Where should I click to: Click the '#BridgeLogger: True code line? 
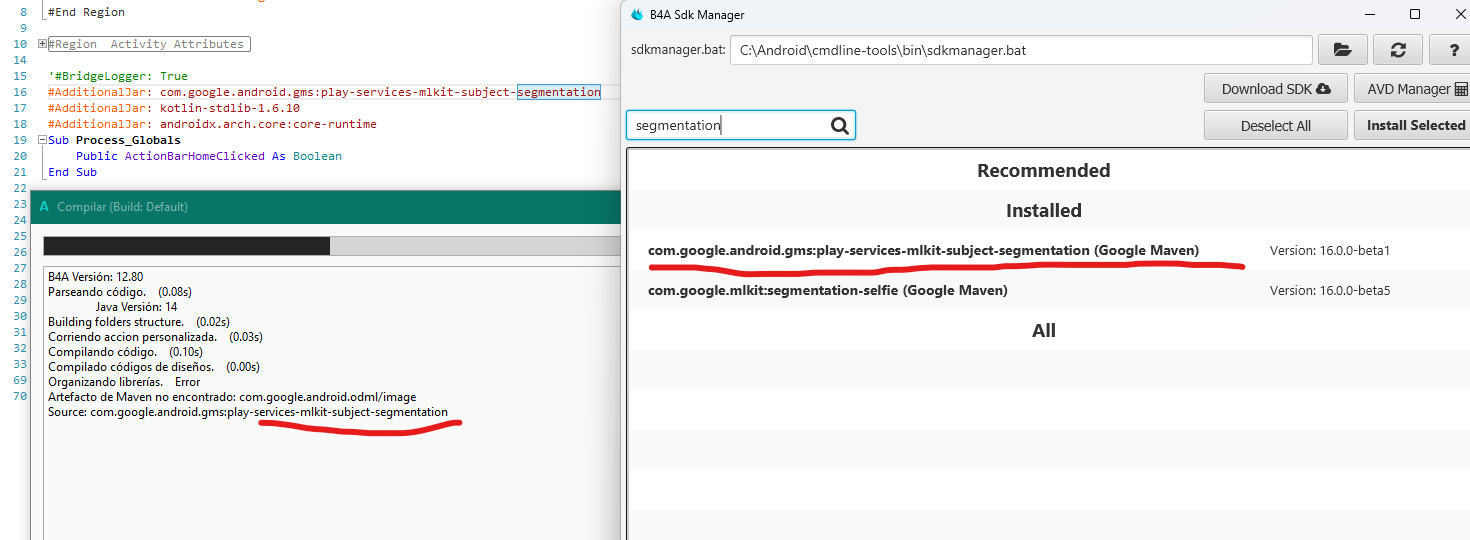coord(117,76)
